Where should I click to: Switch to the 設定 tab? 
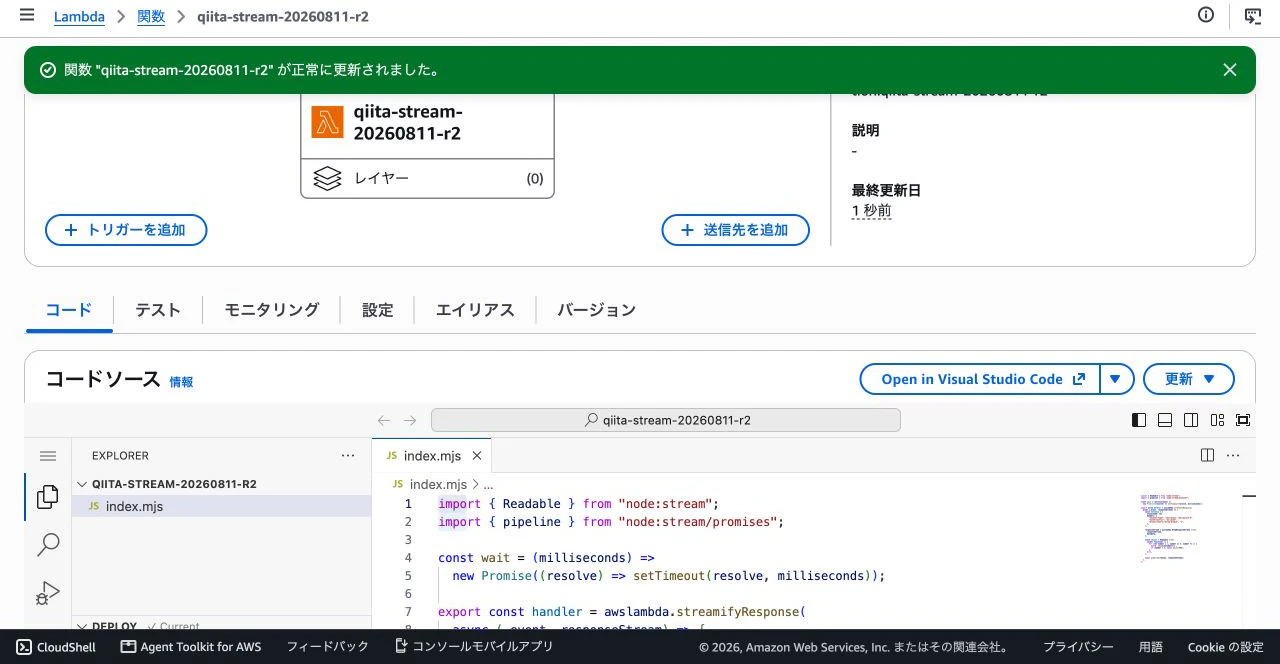pos(378,310)
